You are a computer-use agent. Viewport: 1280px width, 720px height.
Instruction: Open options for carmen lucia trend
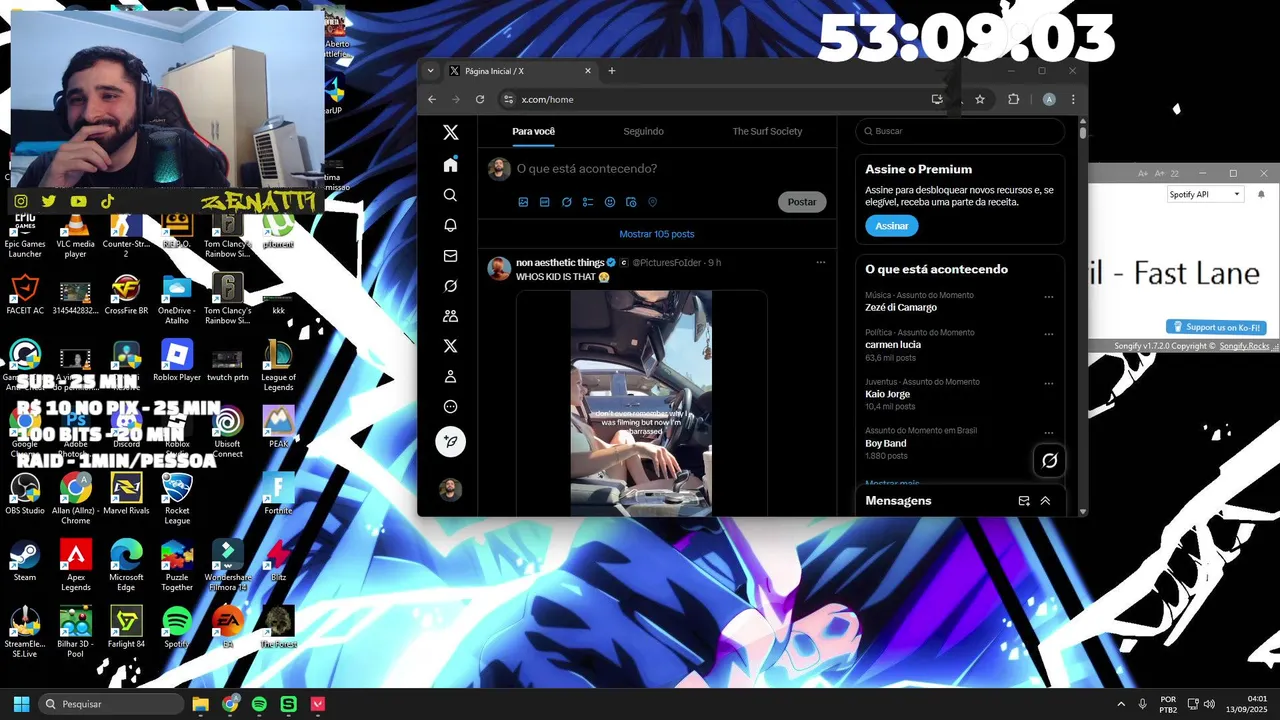click(1049, 334)
